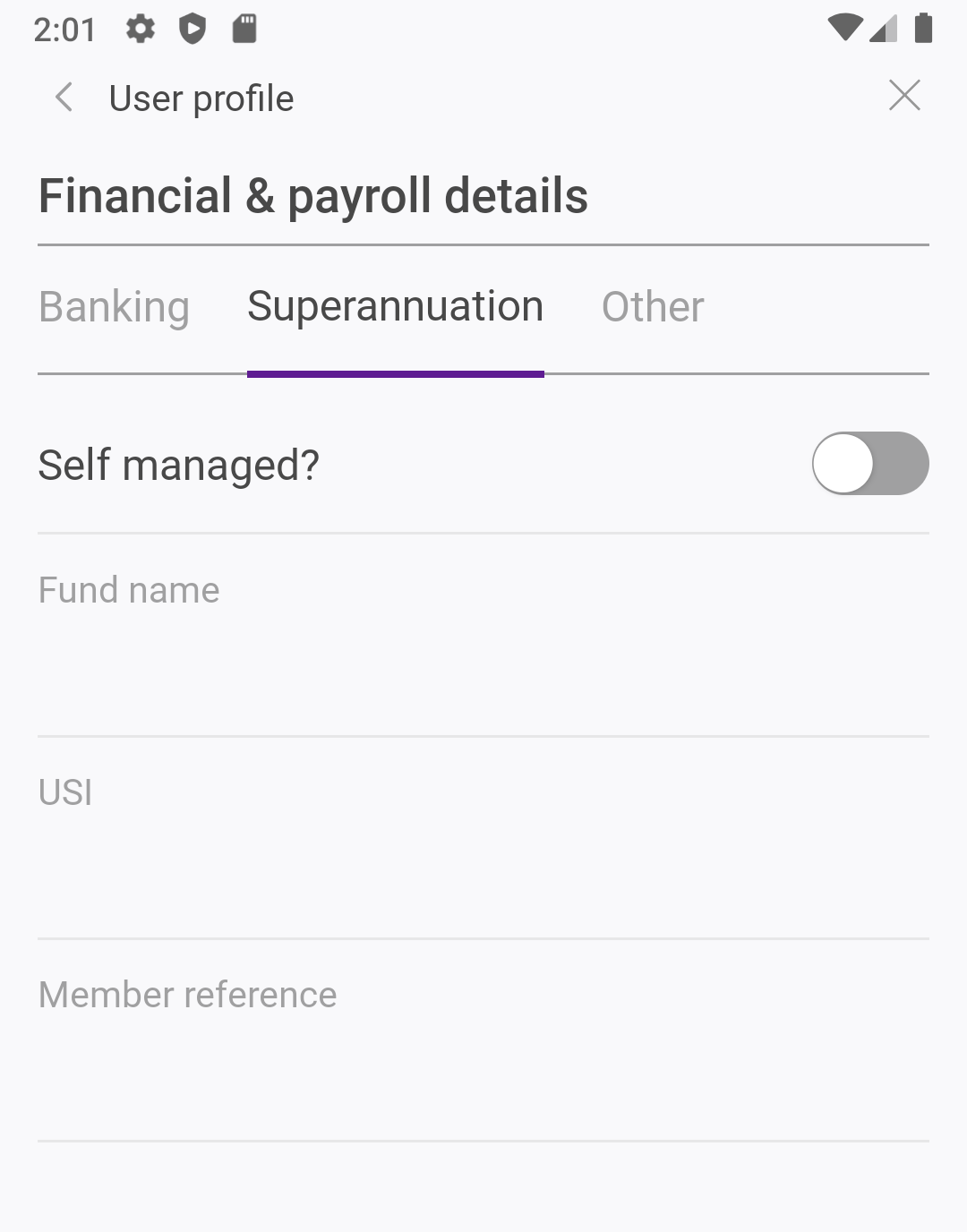967x1232 pixels.
Task: Select the Superannuation tab
Action: coord(395,307)
